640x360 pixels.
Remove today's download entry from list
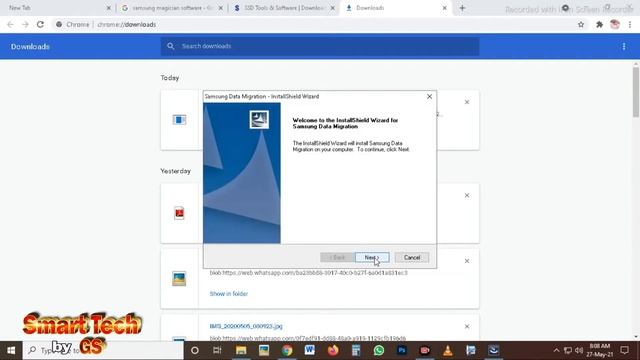pos(467,102)
